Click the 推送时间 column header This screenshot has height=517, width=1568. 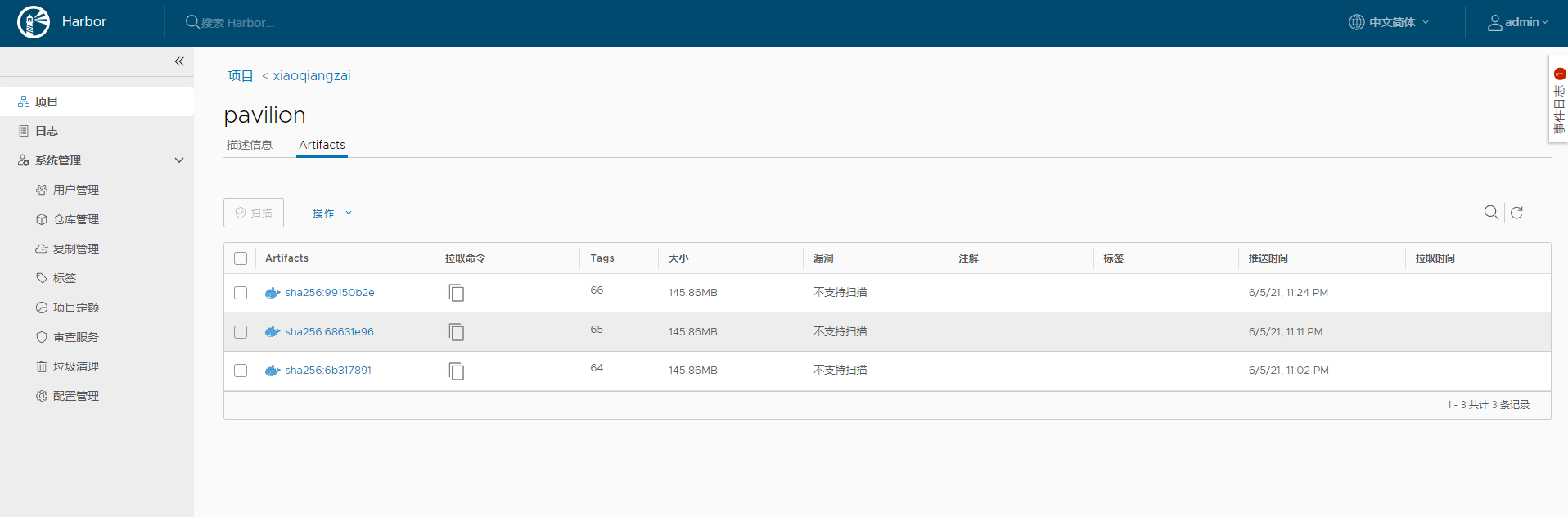[x=1268, y=258]
